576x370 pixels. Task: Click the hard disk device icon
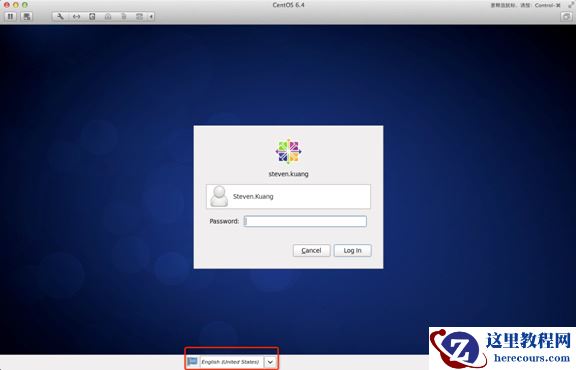[x=92, y=17]
